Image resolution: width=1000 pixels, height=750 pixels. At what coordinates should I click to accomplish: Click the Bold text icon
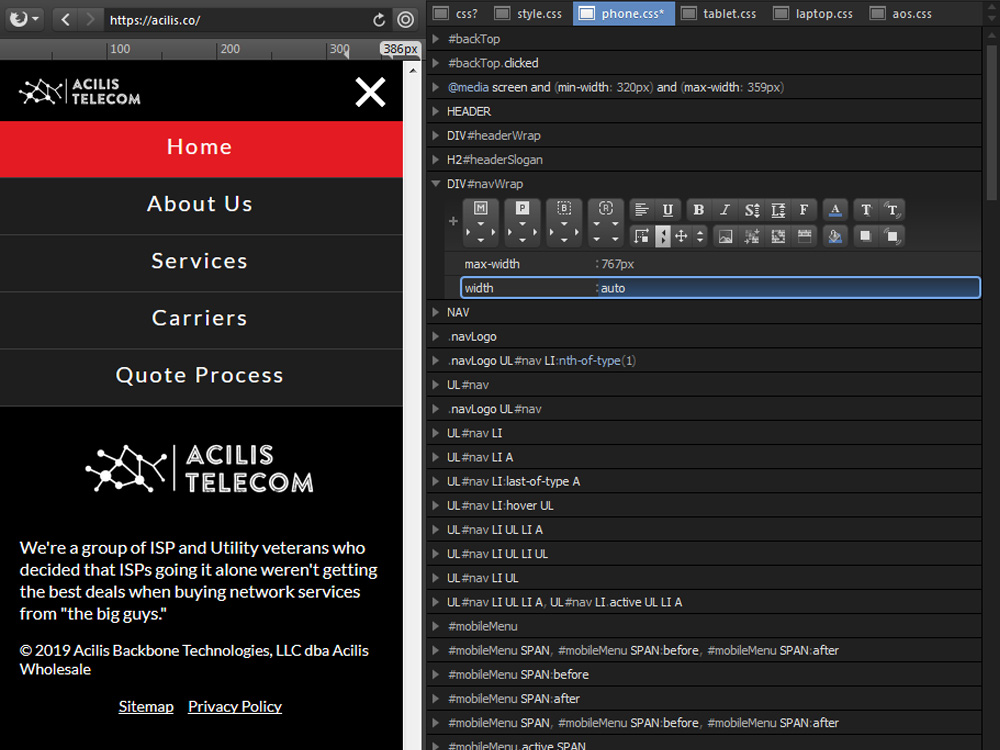(x=698, y=210)
